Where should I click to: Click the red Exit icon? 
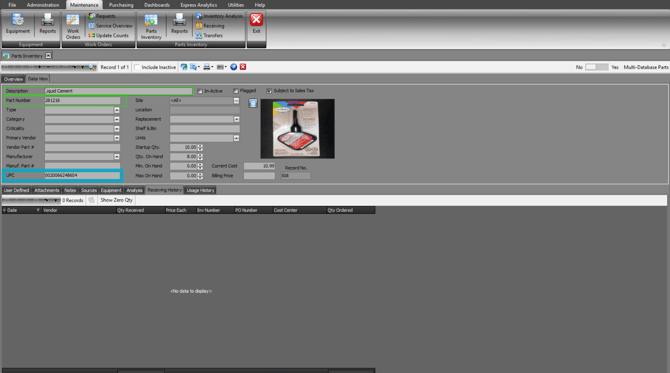[256, 23]
